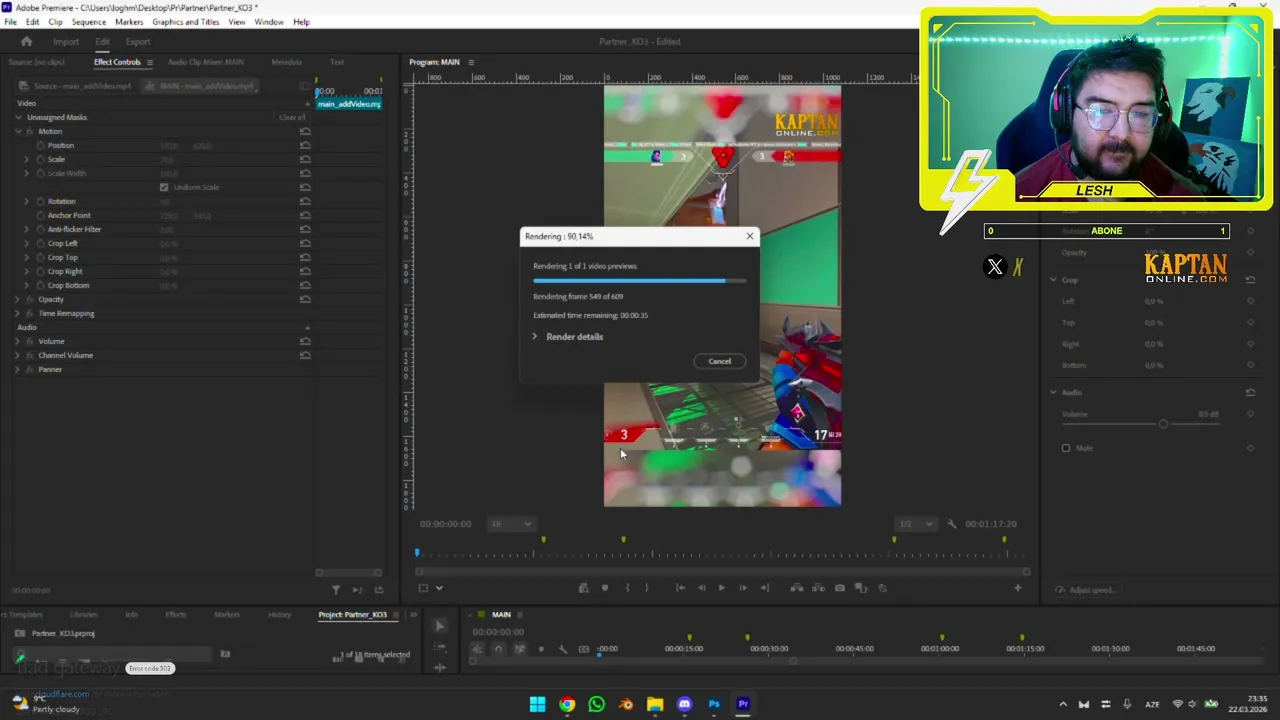The height and width of the screenshot is (720, 1280).
Task: Expand the Opacity effect group
Action: (18, 300)
